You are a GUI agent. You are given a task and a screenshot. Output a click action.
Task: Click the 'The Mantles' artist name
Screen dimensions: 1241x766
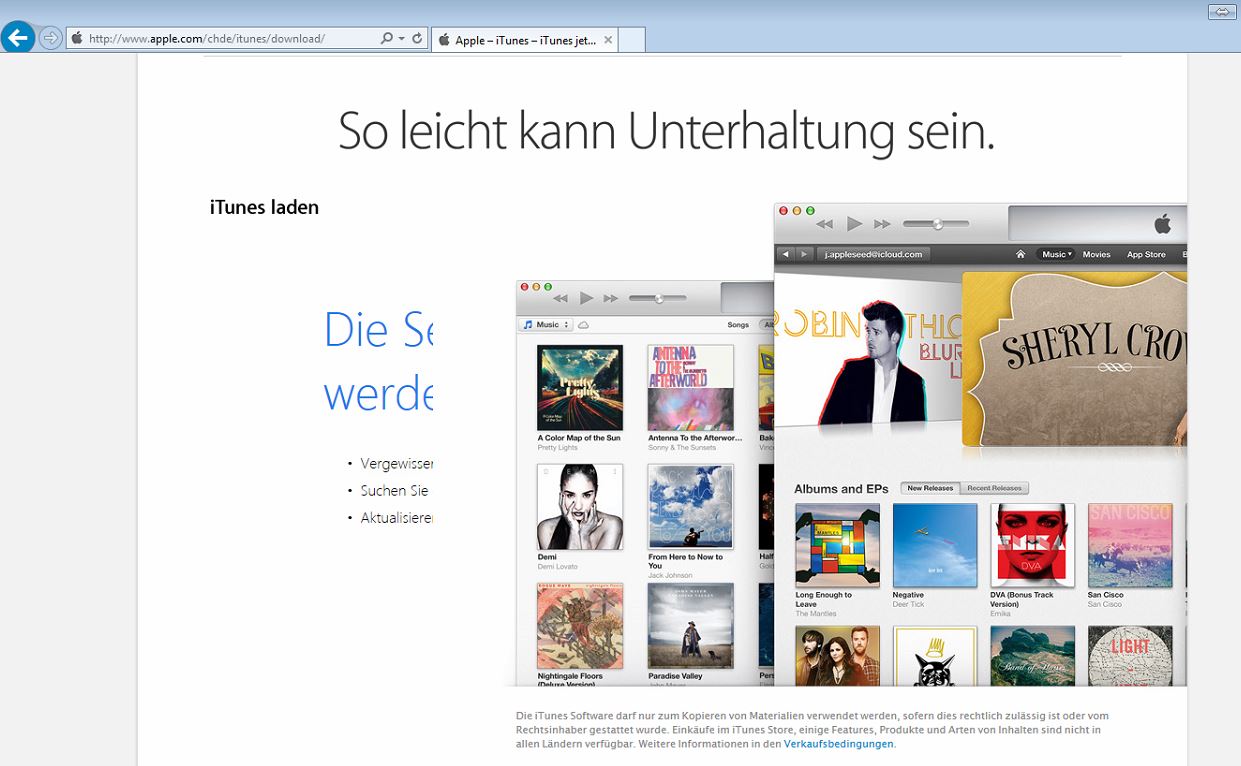pyautogui.click(x=815, y=614)
